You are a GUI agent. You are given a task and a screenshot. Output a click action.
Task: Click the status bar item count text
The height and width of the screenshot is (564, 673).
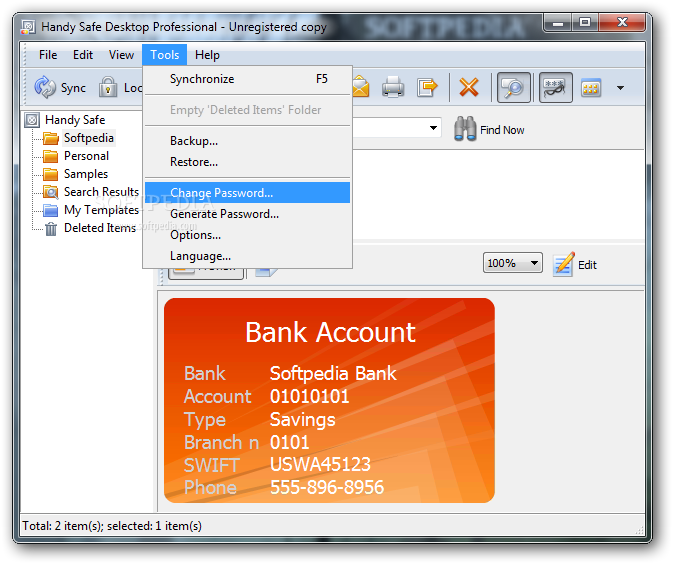coord(112,526)
